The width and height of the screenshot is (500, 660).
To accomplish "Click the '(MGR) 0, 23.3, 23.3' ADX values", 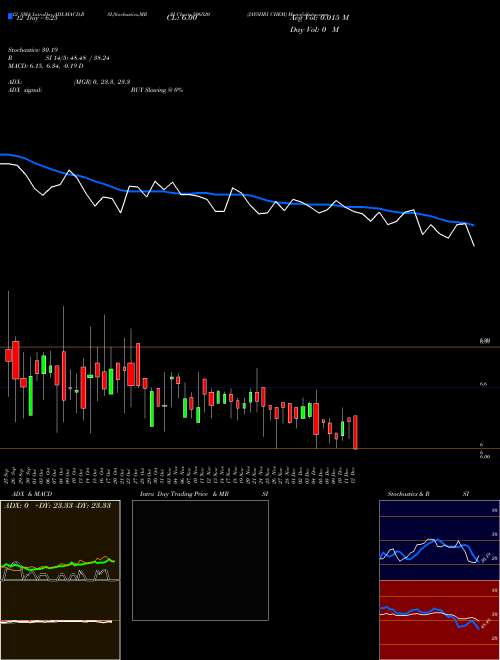I will click(x=102, y=82).
